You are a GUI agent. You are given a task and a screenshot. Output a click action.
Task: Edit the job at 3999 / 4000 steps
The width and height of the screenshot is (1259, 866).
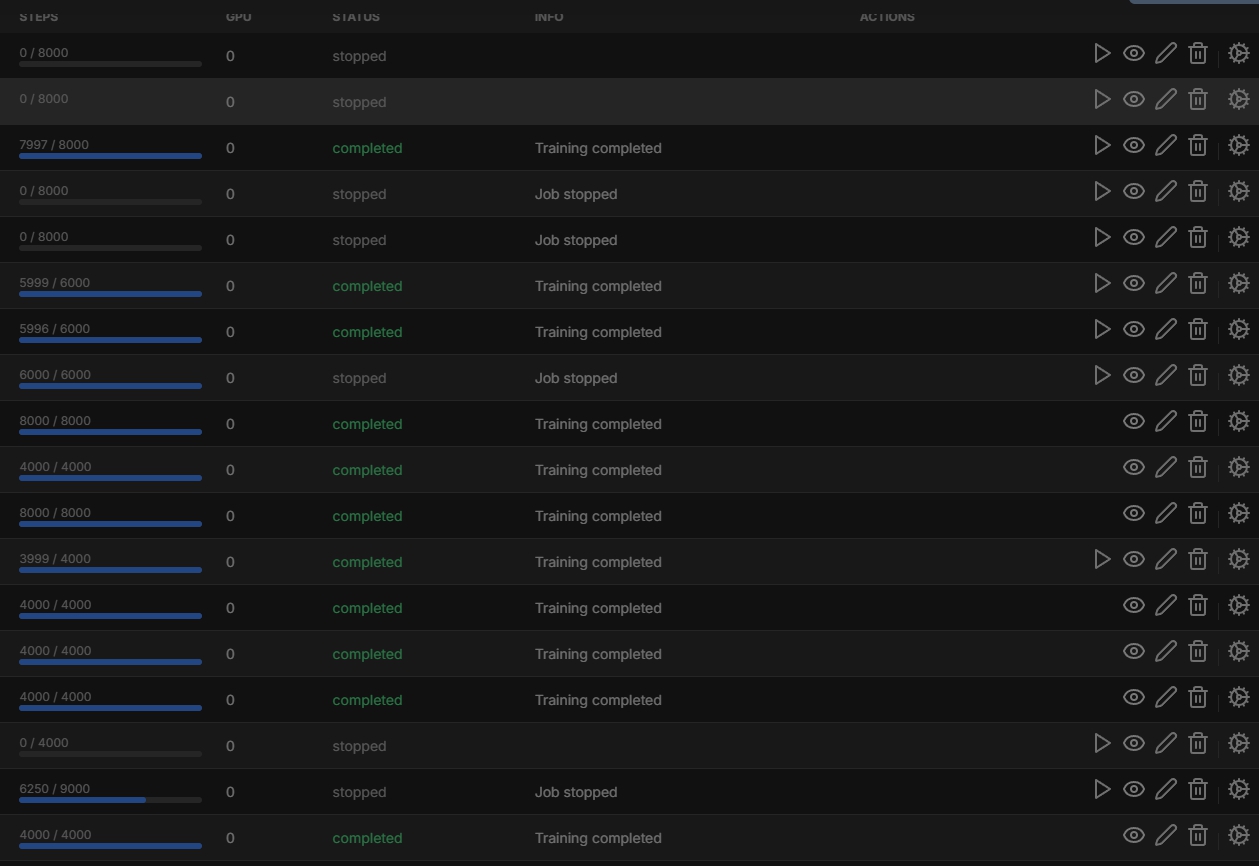point(1166,559)
